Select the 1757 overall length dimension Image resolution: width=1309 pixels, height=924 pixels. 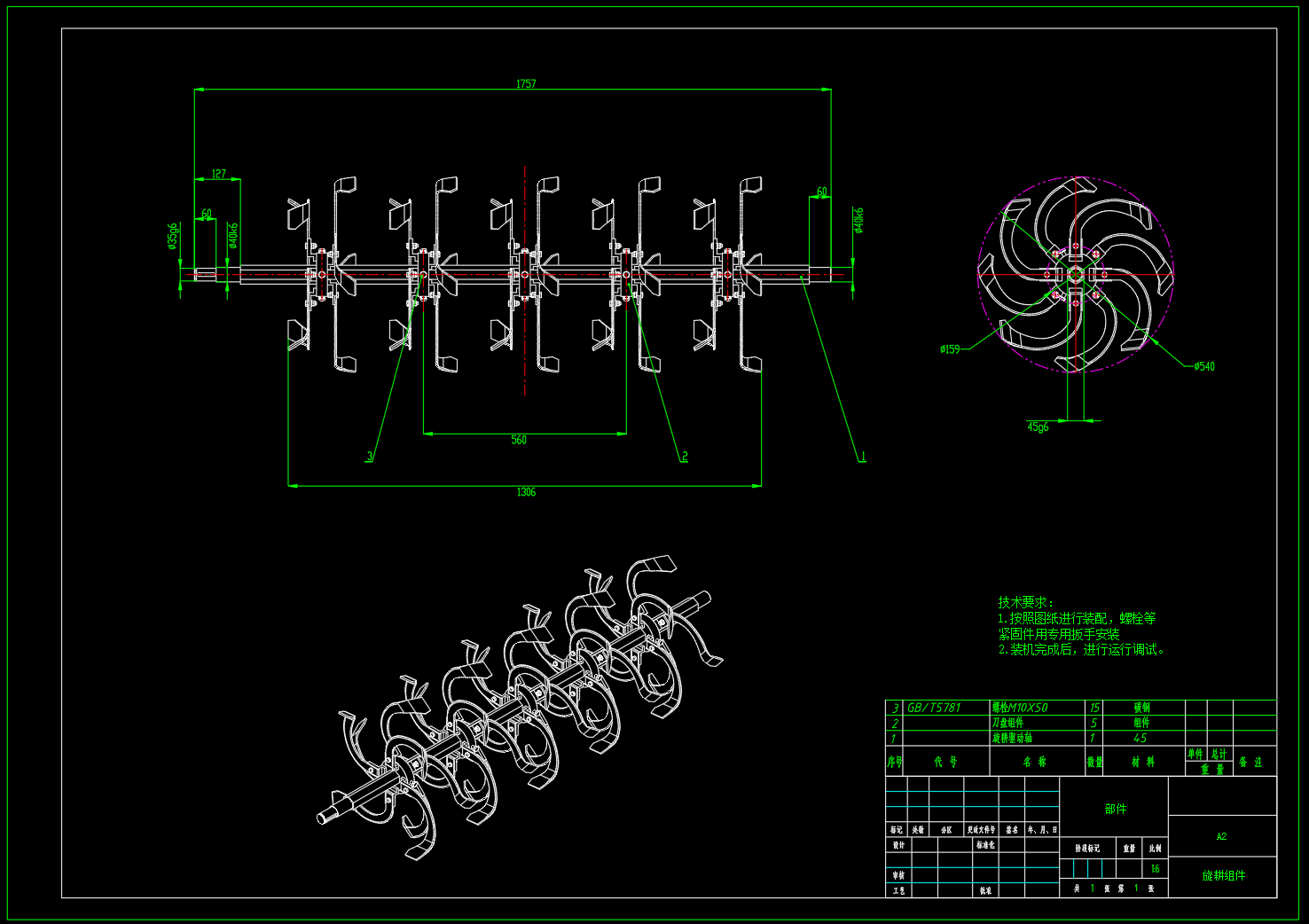526,84
